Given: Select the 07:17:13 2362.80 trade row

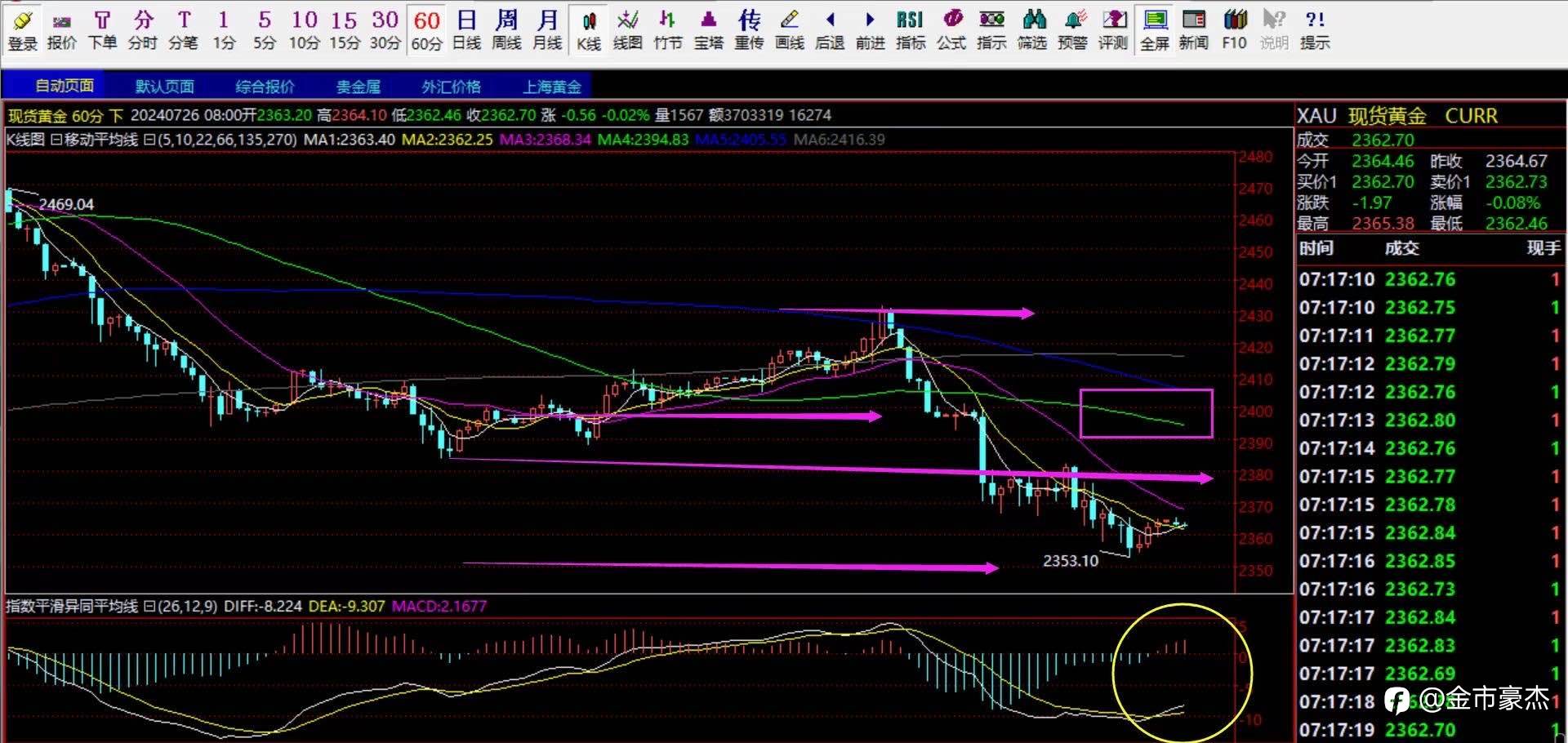Looking at the screenshot, I should (1429, 420).
